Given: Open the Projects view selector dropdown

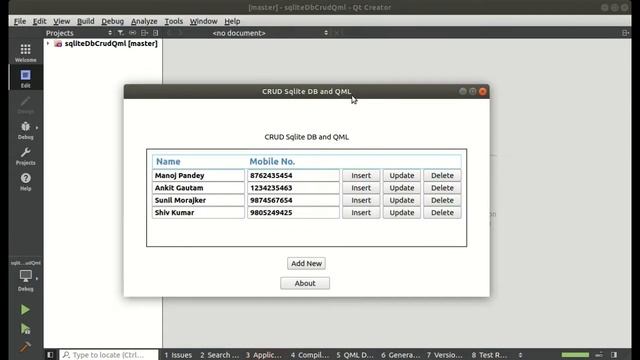Looking at the screenshot, I should [x=78, y=33].
